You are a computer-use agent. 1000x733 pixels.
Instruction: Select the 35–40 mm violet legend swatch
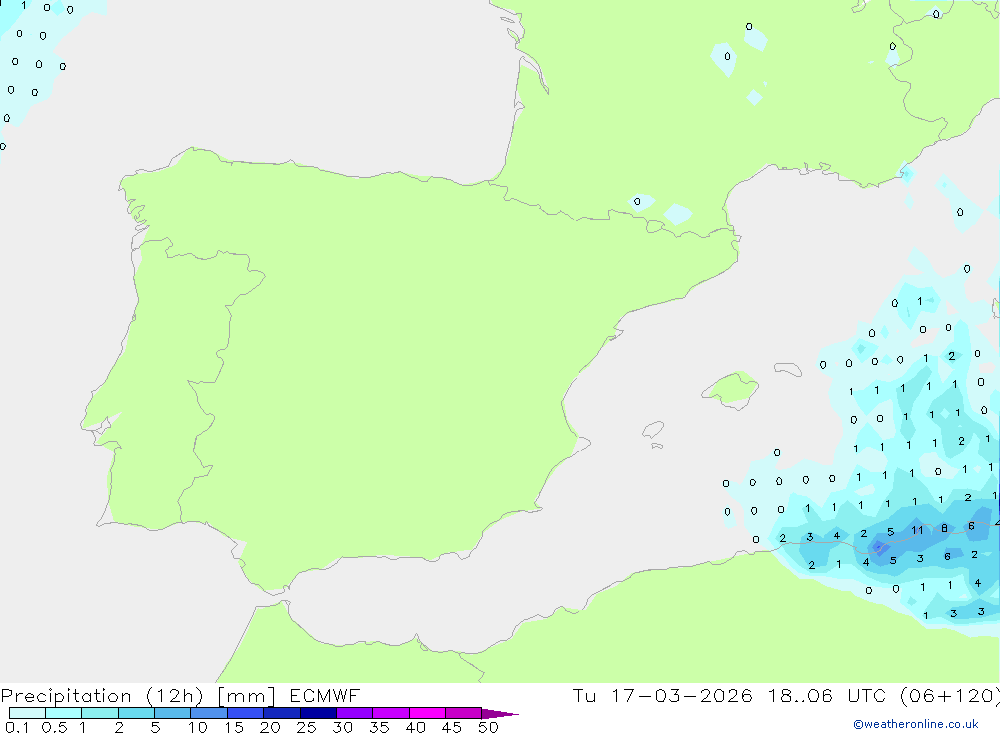tap(390, 713)
